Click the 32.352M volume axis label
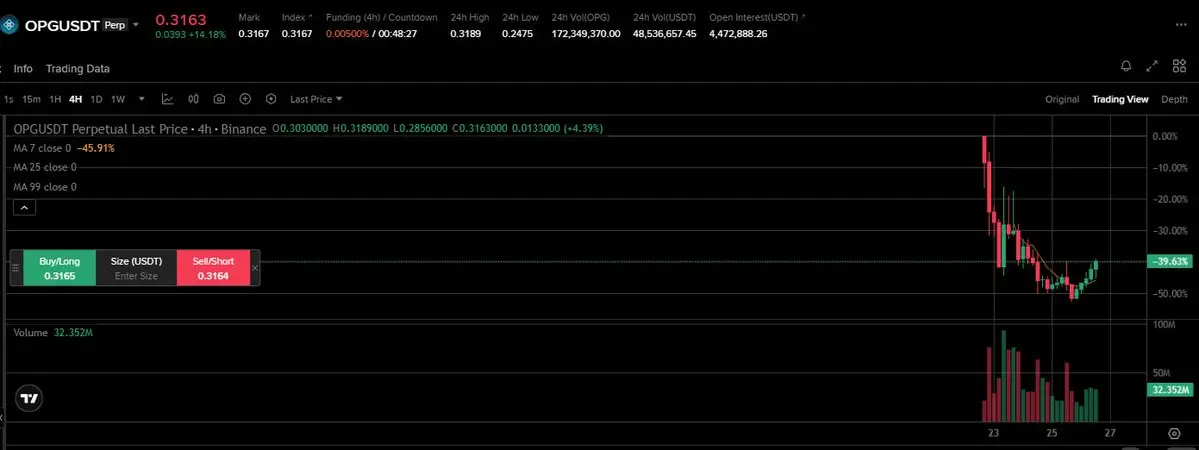Image resolution: width=1199 pixels, height=450 pixels. click(x=1171, y=390)
